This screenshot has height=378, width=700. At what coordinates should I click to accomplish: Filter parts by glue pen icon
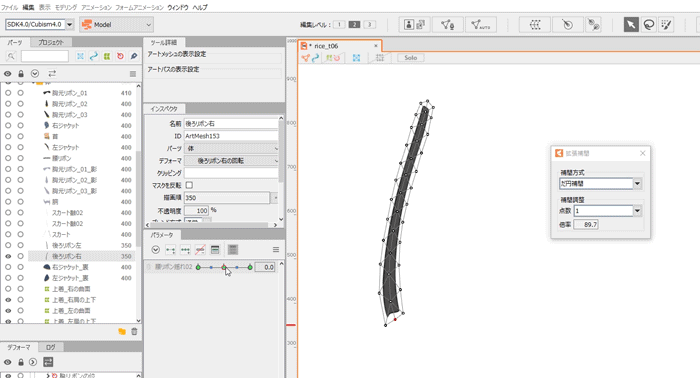(133, 56)
